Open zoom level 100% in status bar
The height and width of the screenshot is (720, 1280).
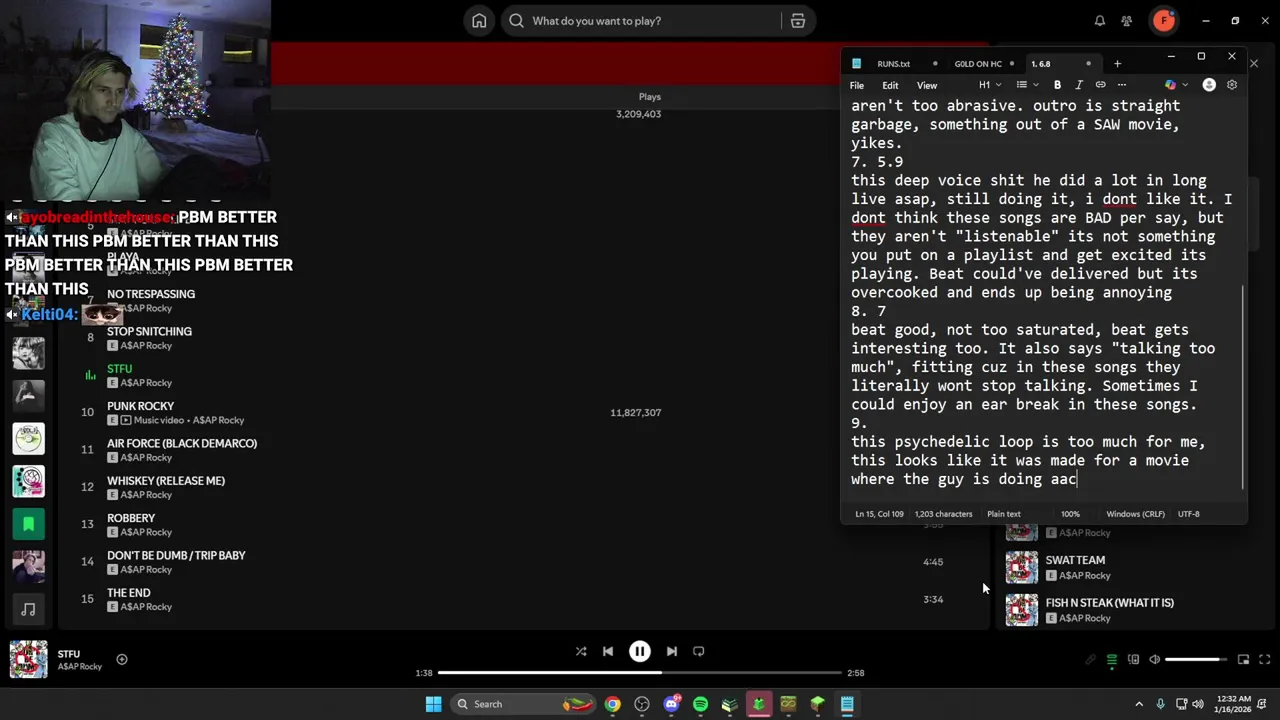click(1070, 514)
